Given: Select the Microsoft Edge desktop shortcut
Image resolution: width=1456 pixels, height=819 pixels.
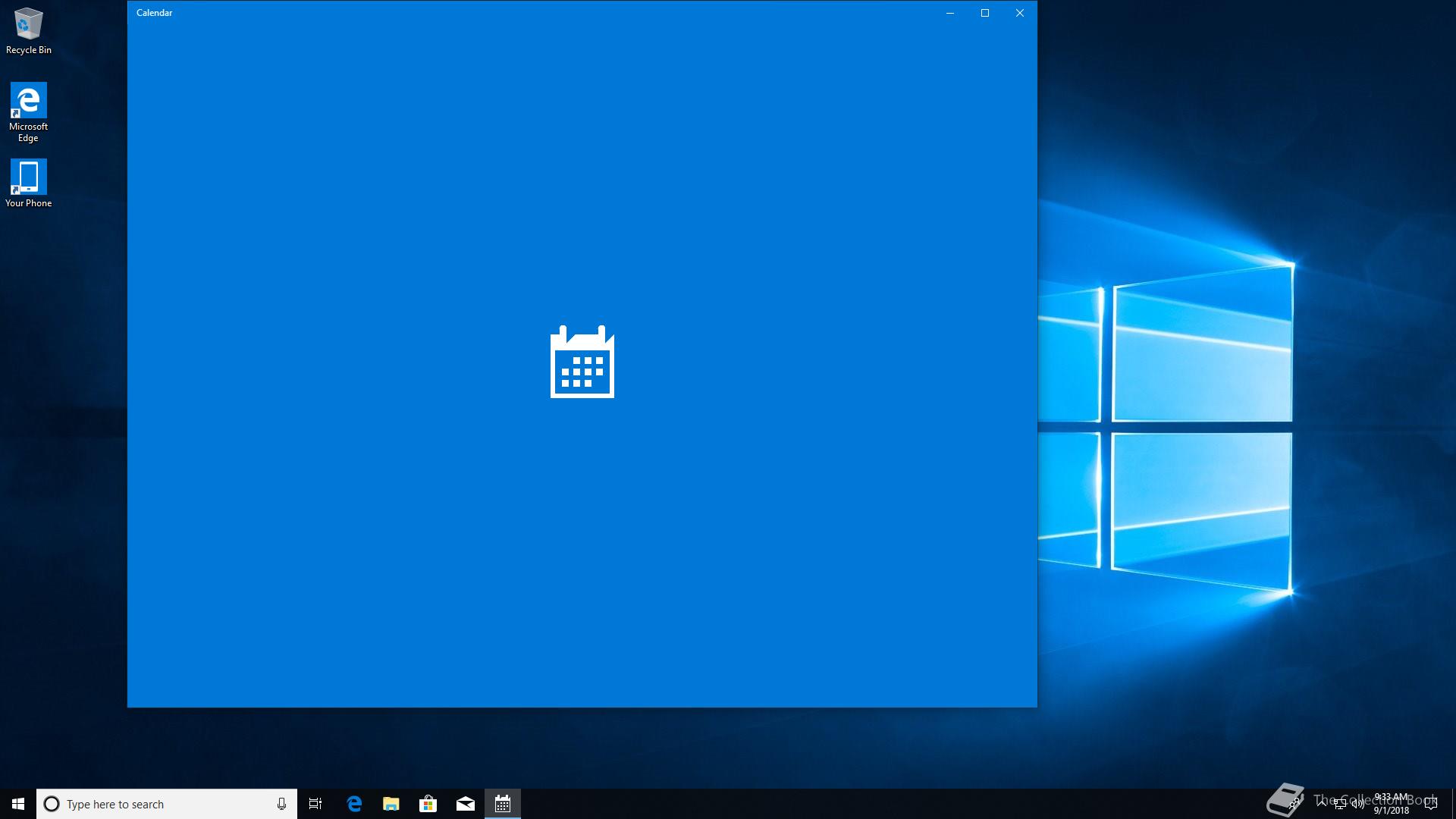Looking at the screenshot, I should [x=28, y=112].
